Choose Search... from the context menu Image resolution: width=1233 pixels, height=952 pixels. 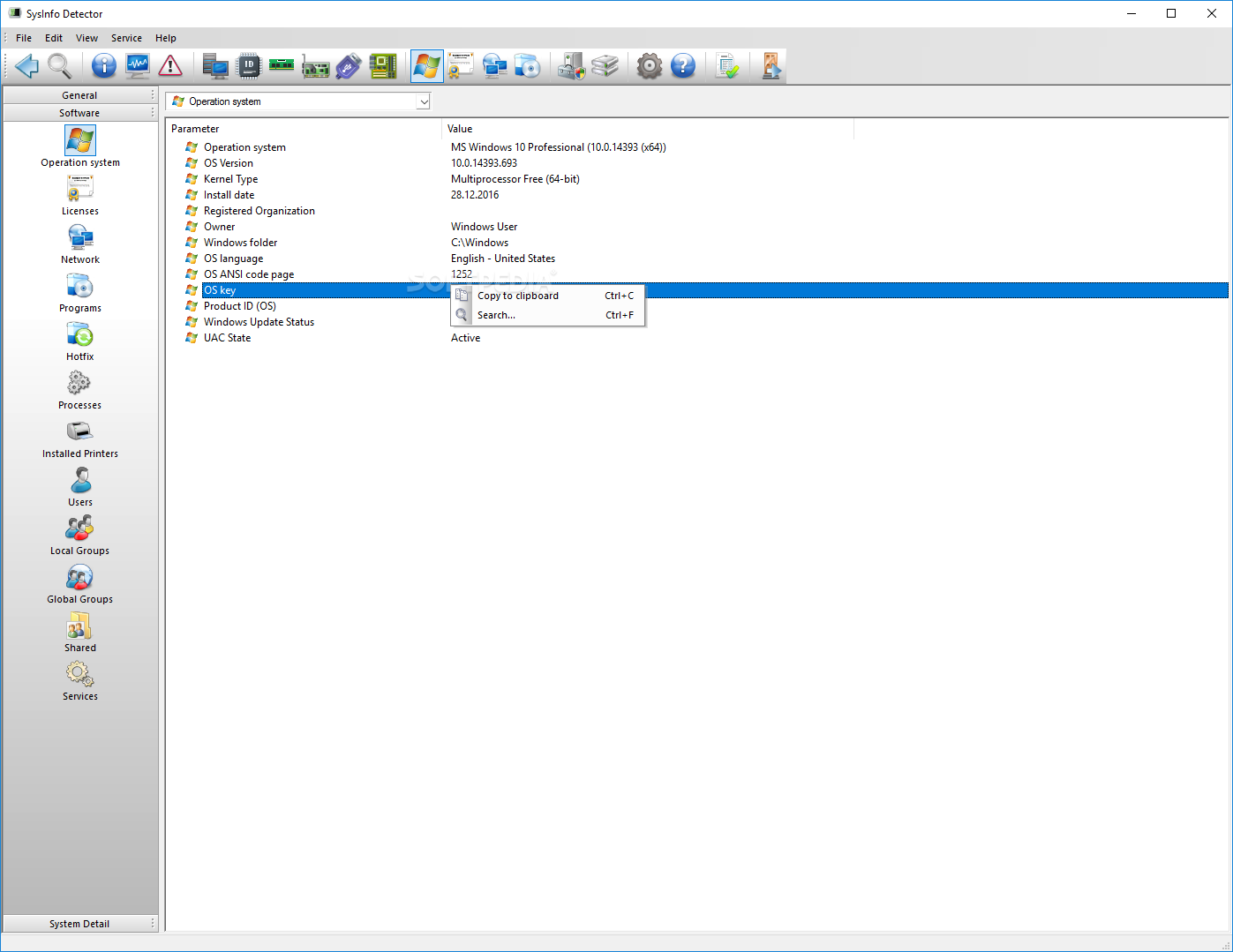[x=548, y=315]
